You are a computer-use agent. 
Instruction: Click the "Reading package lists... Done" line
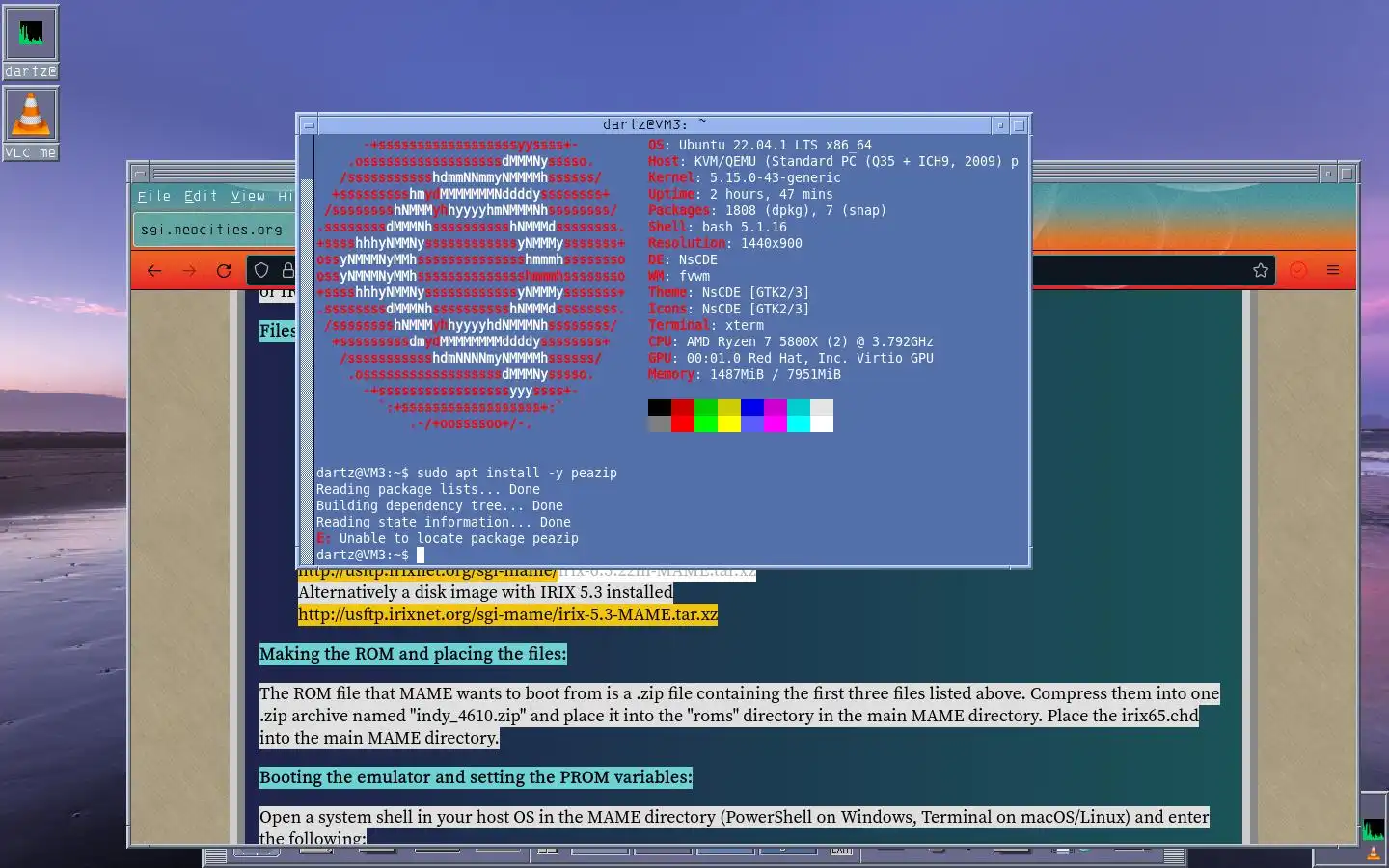coord(428,489)
